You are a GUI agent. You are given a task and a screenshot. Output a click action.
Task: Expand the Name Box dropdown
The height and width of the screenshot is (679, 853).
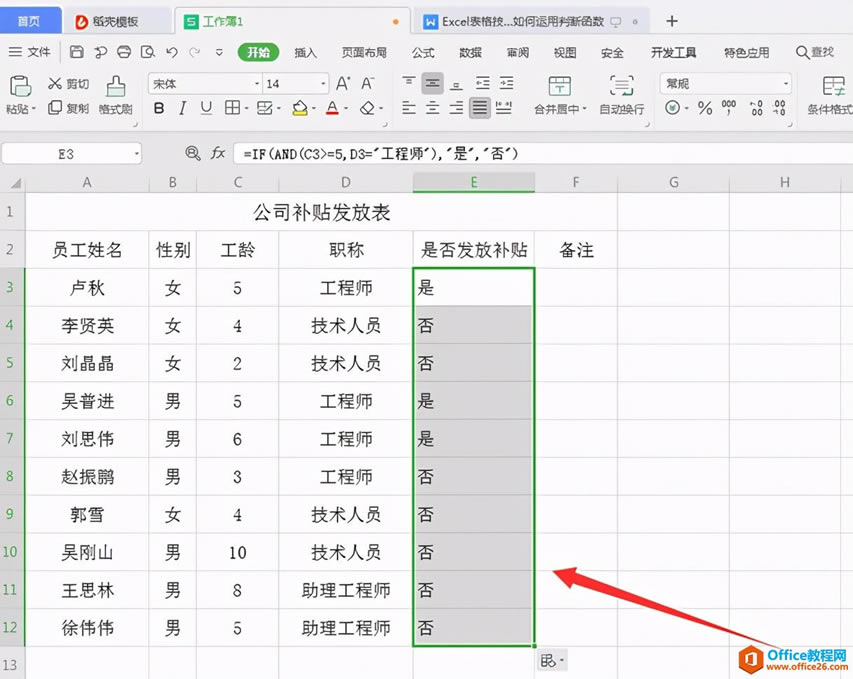click(137, 154)
